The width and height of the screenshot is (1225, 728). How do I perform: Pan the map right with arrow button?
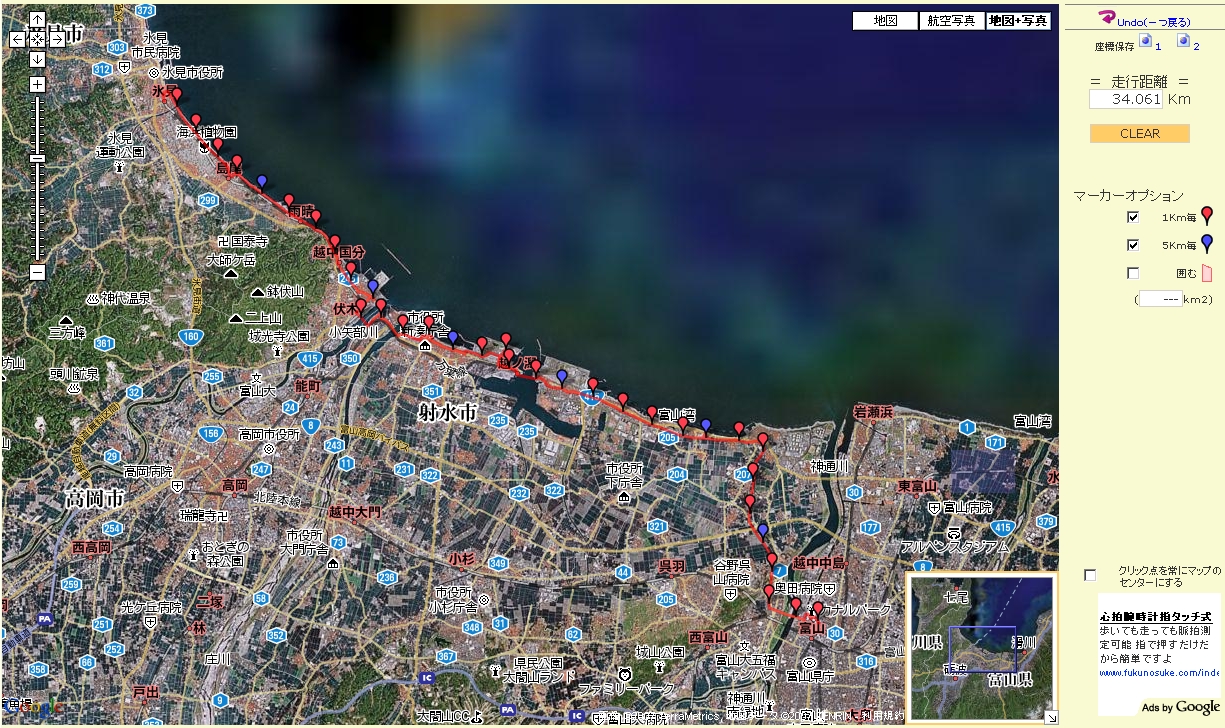point(57,39)
